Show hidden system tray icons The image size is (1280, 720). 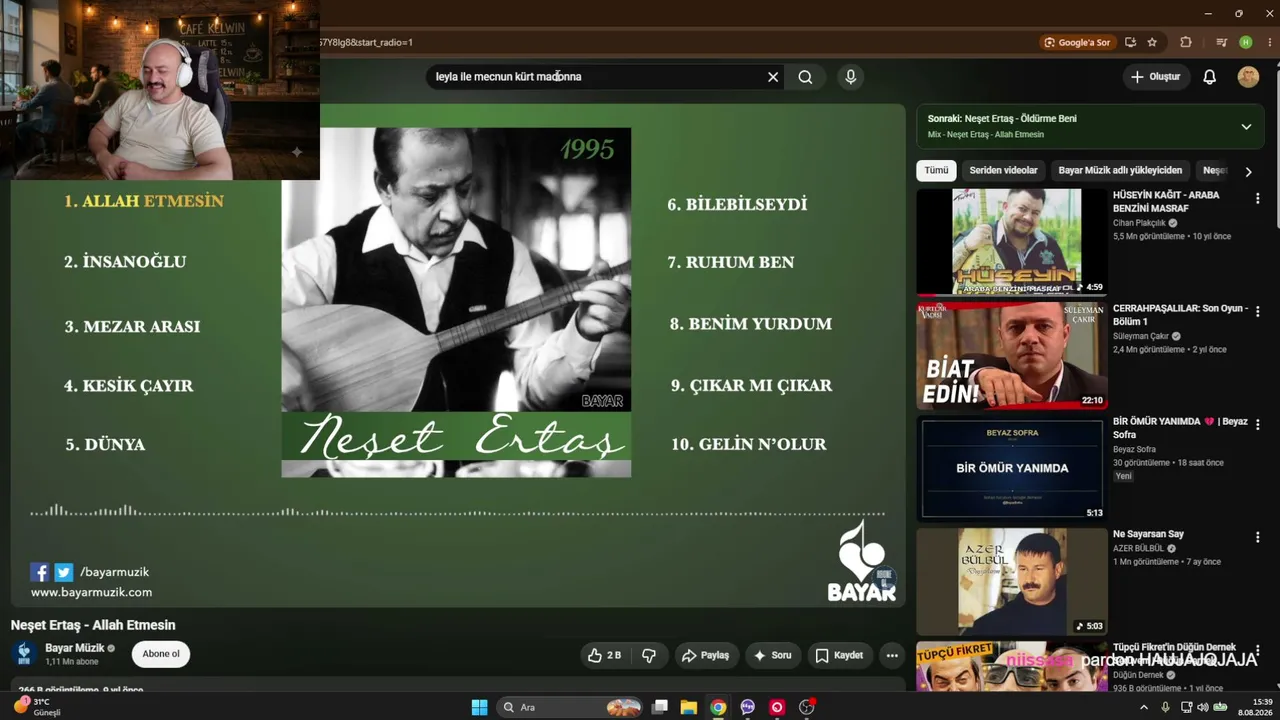click(1144, 707)
